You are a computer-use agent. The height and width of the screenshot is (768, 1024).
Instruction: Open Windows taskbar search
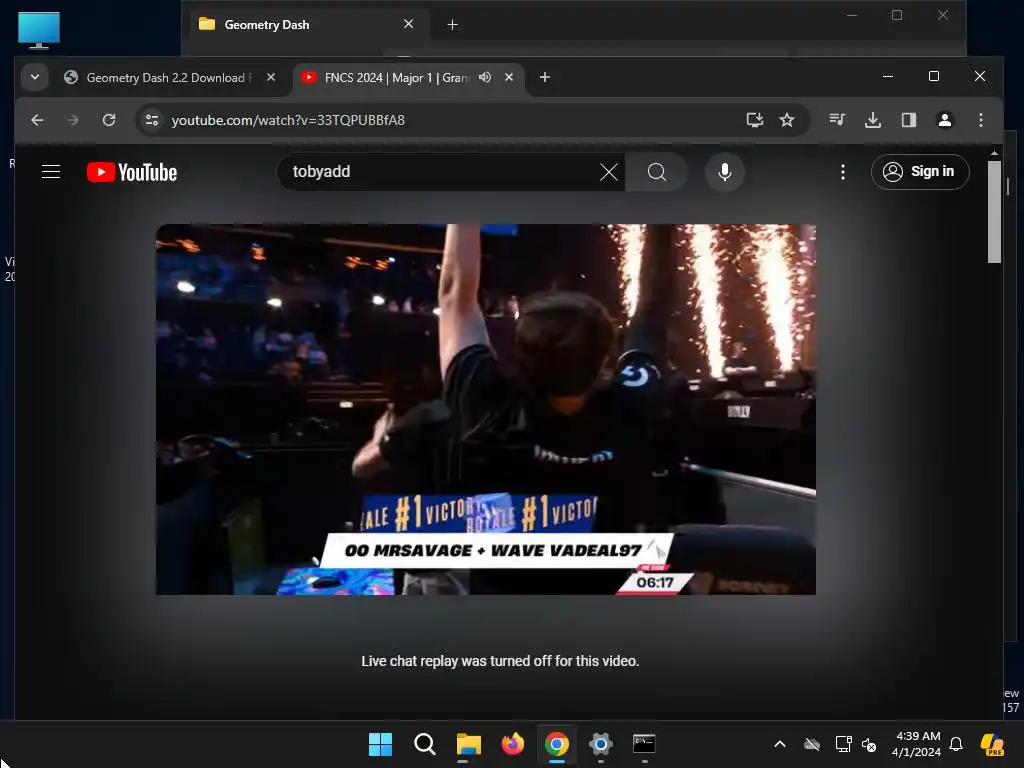(x=424, y=744)
